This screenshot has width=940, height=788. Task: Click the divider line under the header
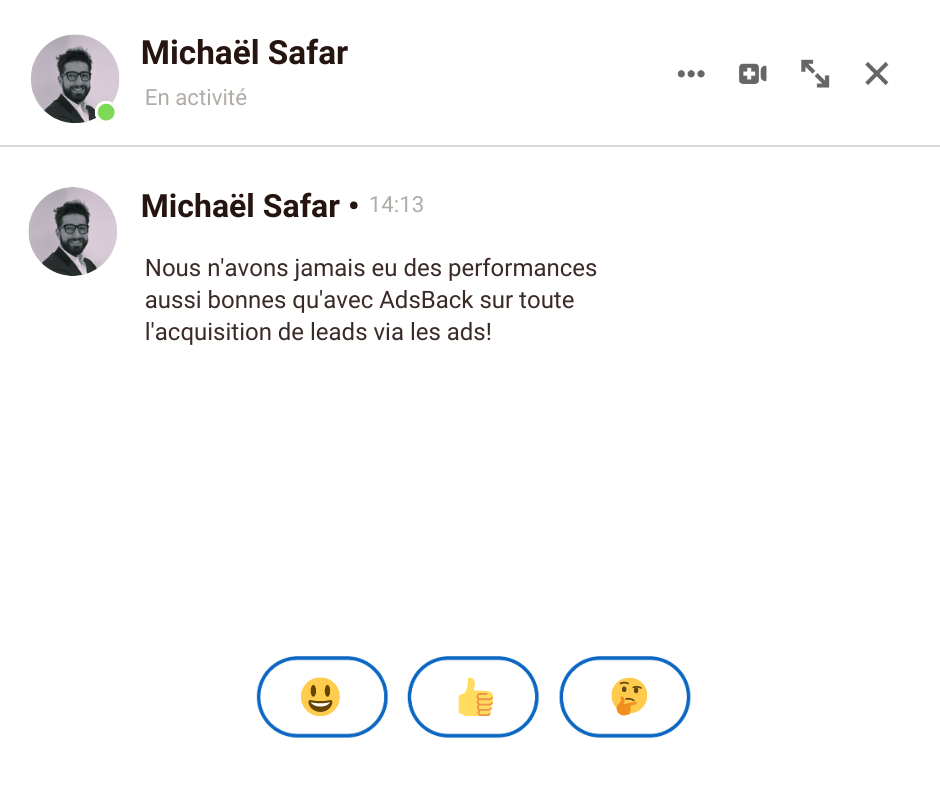(x=470, y=147)
